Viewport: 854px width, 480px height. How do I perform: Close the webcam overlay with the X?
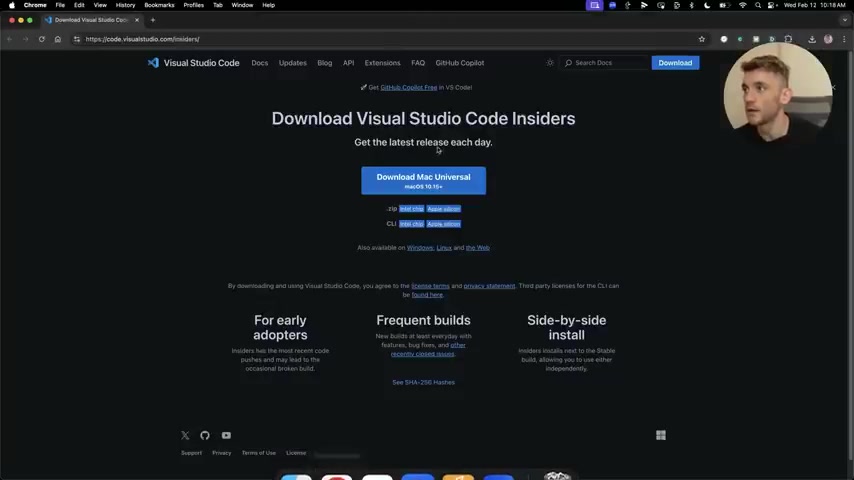(x=833, y=87)
